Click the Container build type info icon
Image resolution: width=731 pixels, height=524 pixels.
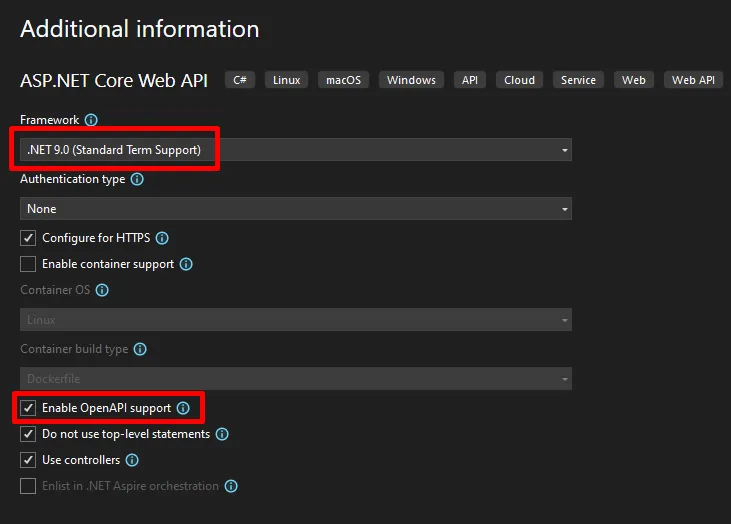pyautogui.click(x=140, y=349)
